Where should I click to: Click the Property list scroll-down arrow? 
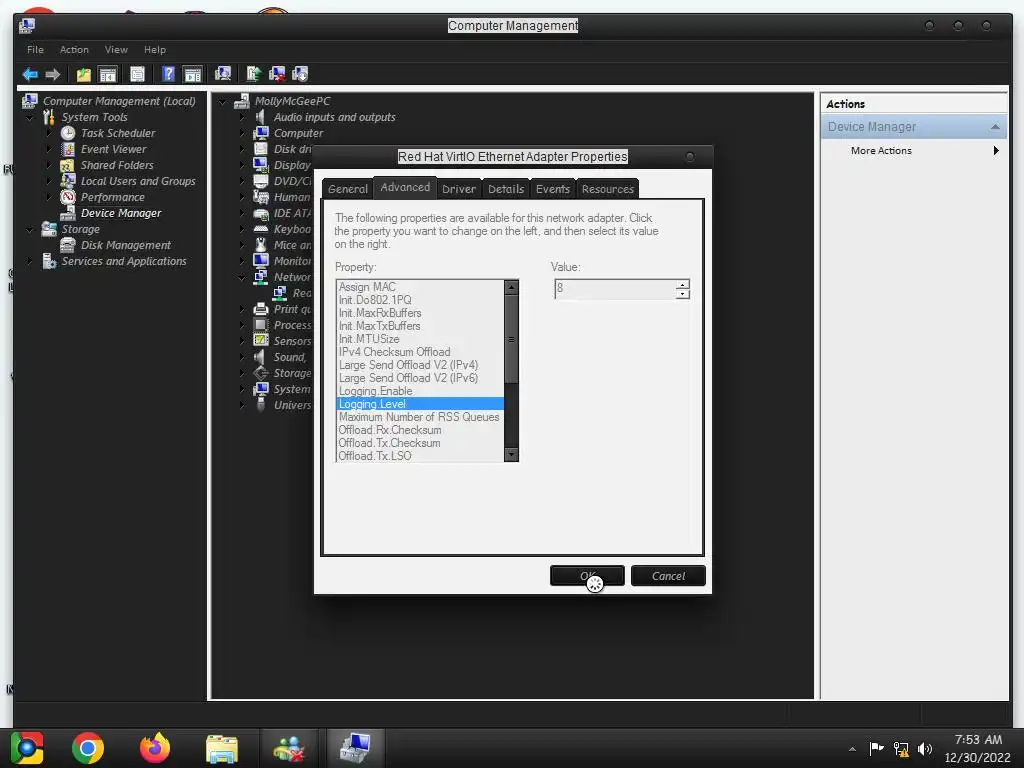pyautogui.click(x=511, y=454)
